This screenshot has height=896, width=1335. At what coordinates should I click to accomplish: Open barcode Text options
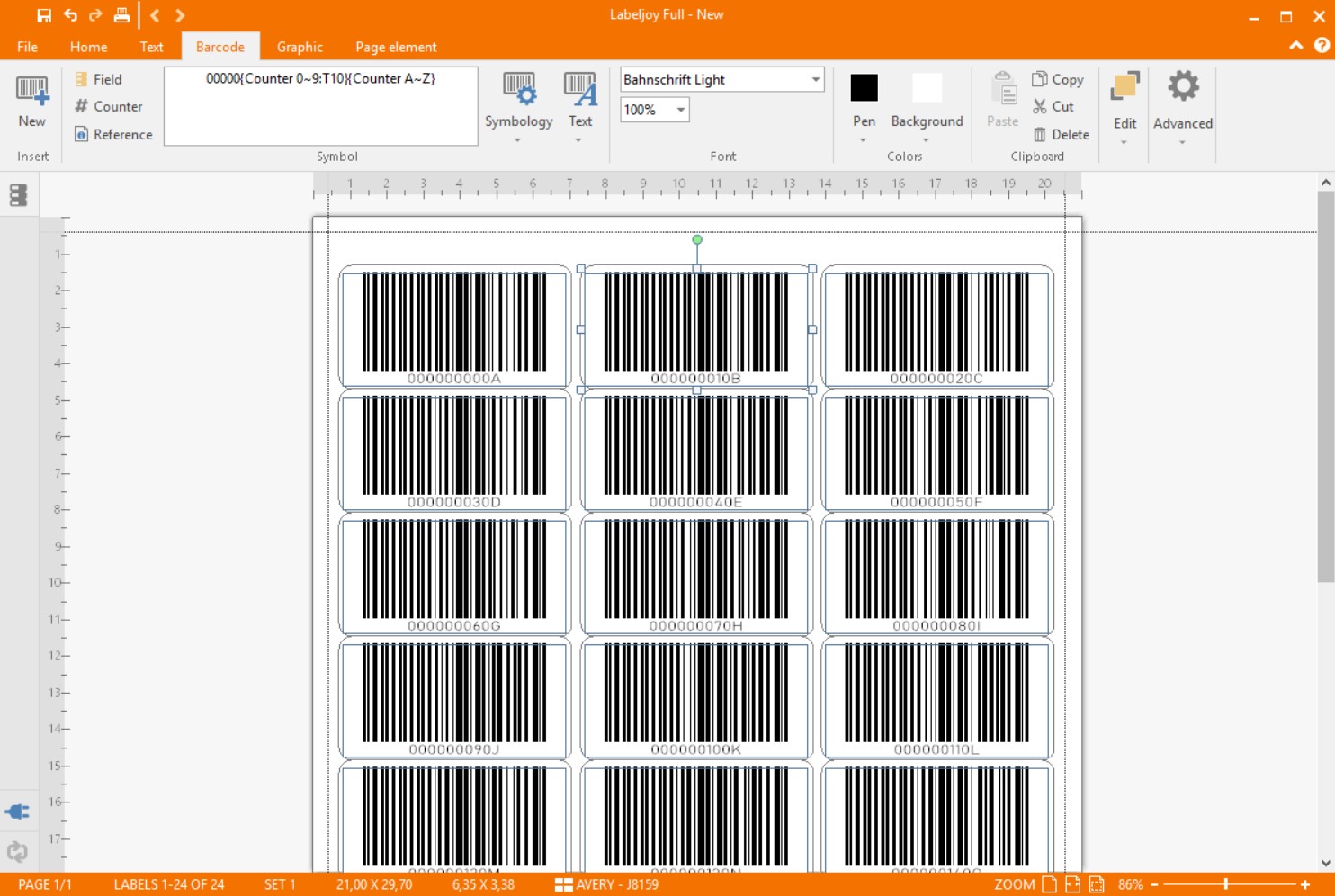coord(580,107)
